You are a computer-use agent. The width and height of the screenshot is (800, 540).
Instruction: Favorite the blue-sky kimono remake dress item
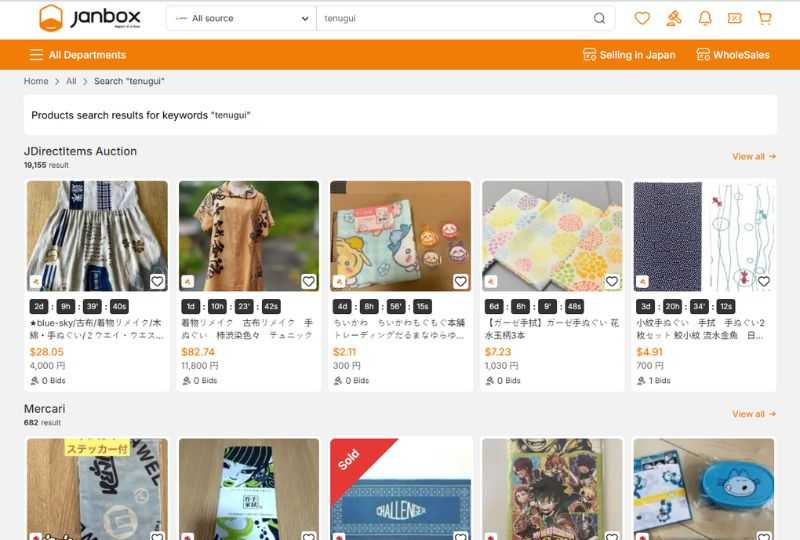157,281
